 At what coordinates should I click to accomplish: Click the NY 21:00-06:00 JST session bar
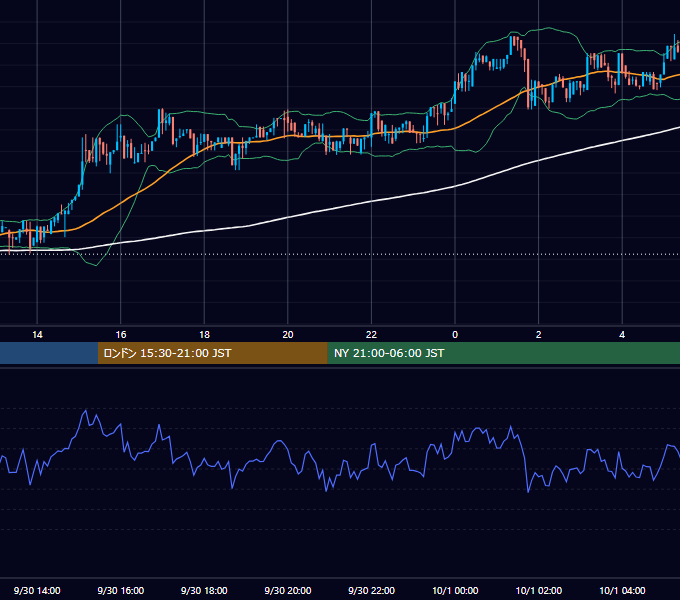[503, 353]
